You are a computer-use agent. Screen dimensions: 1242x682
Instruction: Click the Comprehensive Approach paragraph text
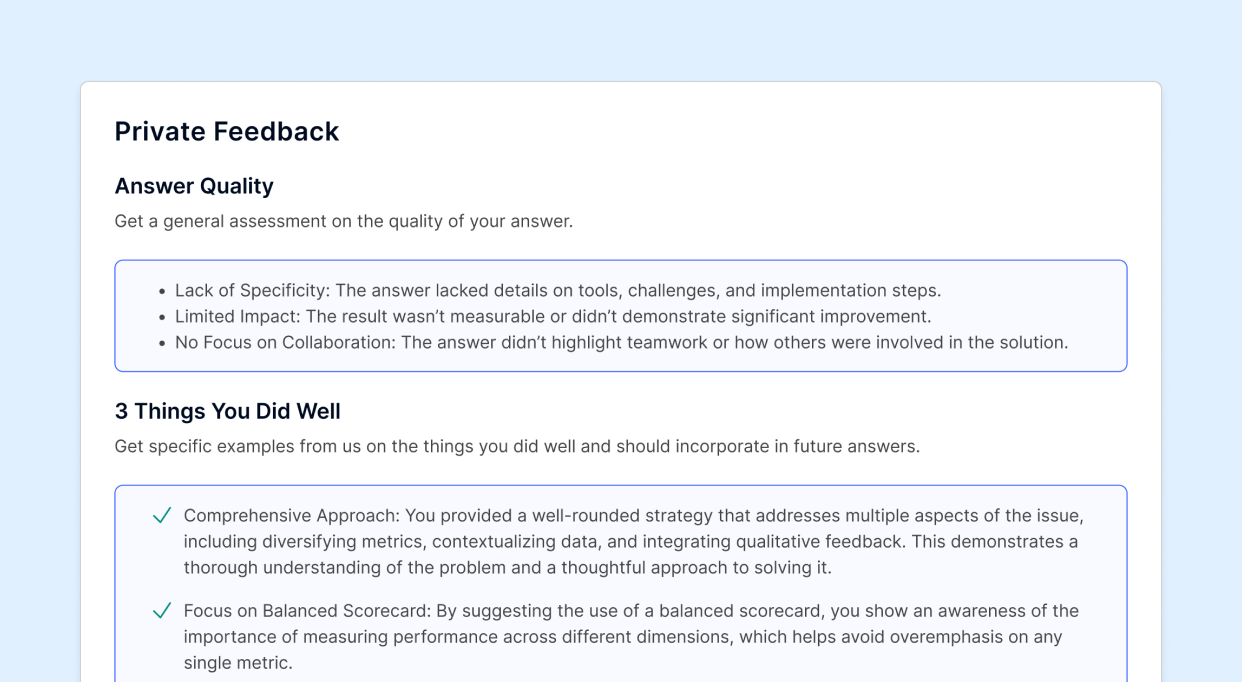tap(634, 542)
